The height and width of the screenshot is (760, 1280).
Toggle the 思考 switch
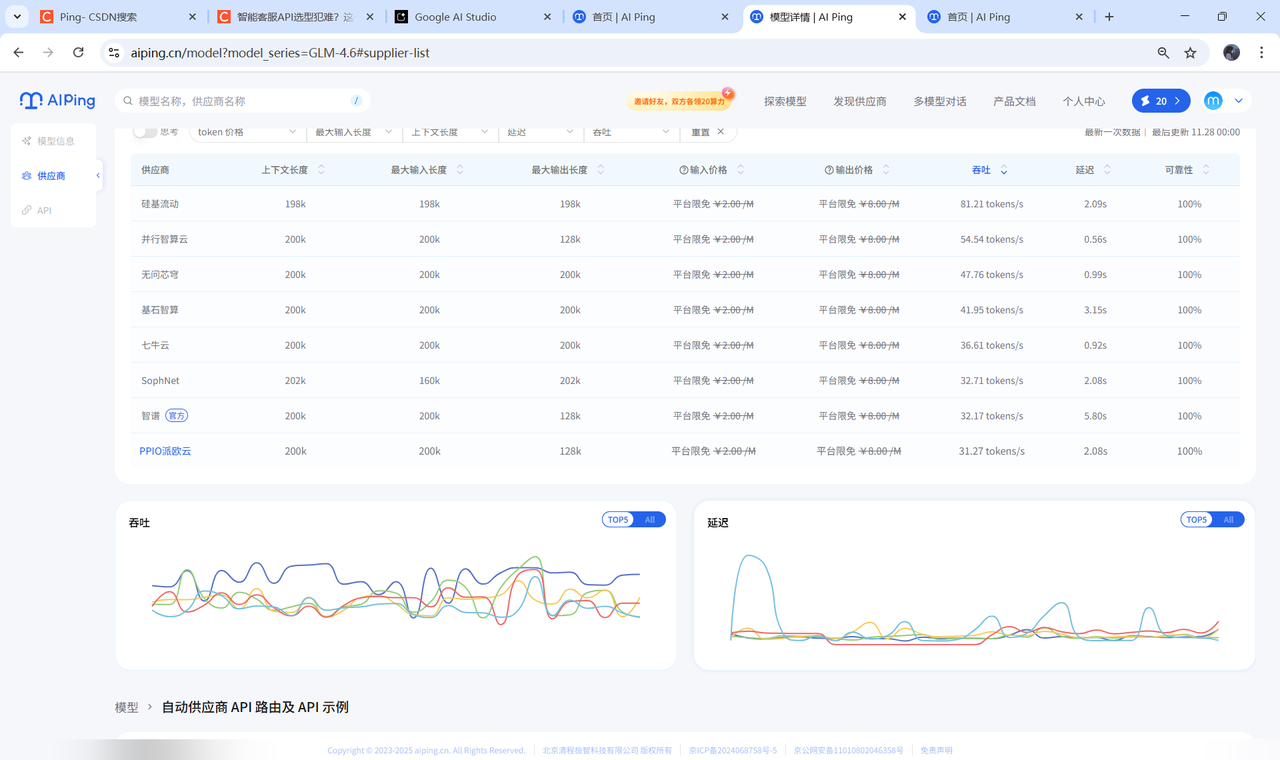(x=146, y=132)
